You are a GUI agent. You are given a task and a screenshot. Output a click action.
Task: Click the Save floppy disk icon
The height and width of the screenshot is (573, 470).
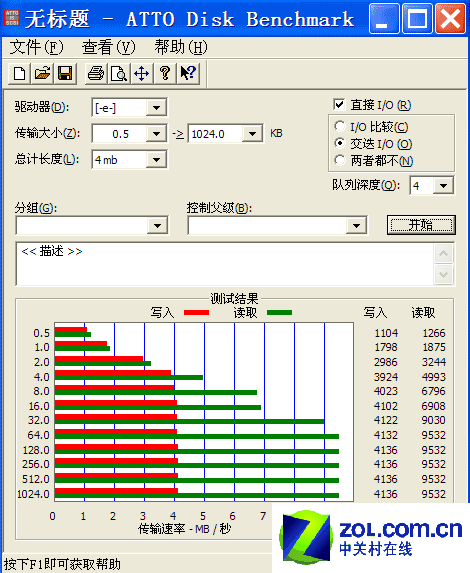coord(65,73)
